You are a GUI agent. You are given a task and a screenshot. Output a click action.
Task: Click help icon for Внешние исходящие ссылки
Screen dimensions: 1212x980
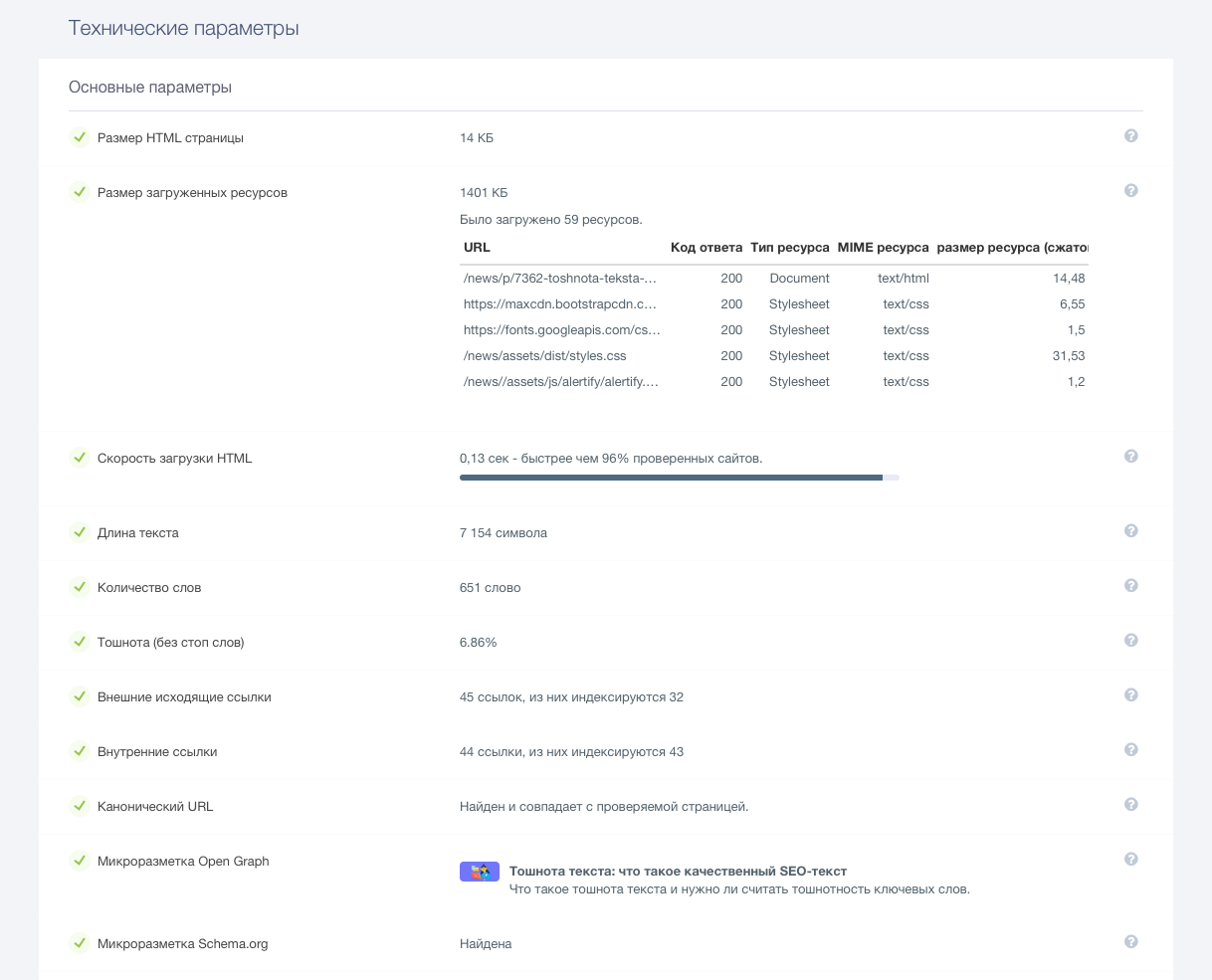pyautogui.click(x=1130, y=695)
